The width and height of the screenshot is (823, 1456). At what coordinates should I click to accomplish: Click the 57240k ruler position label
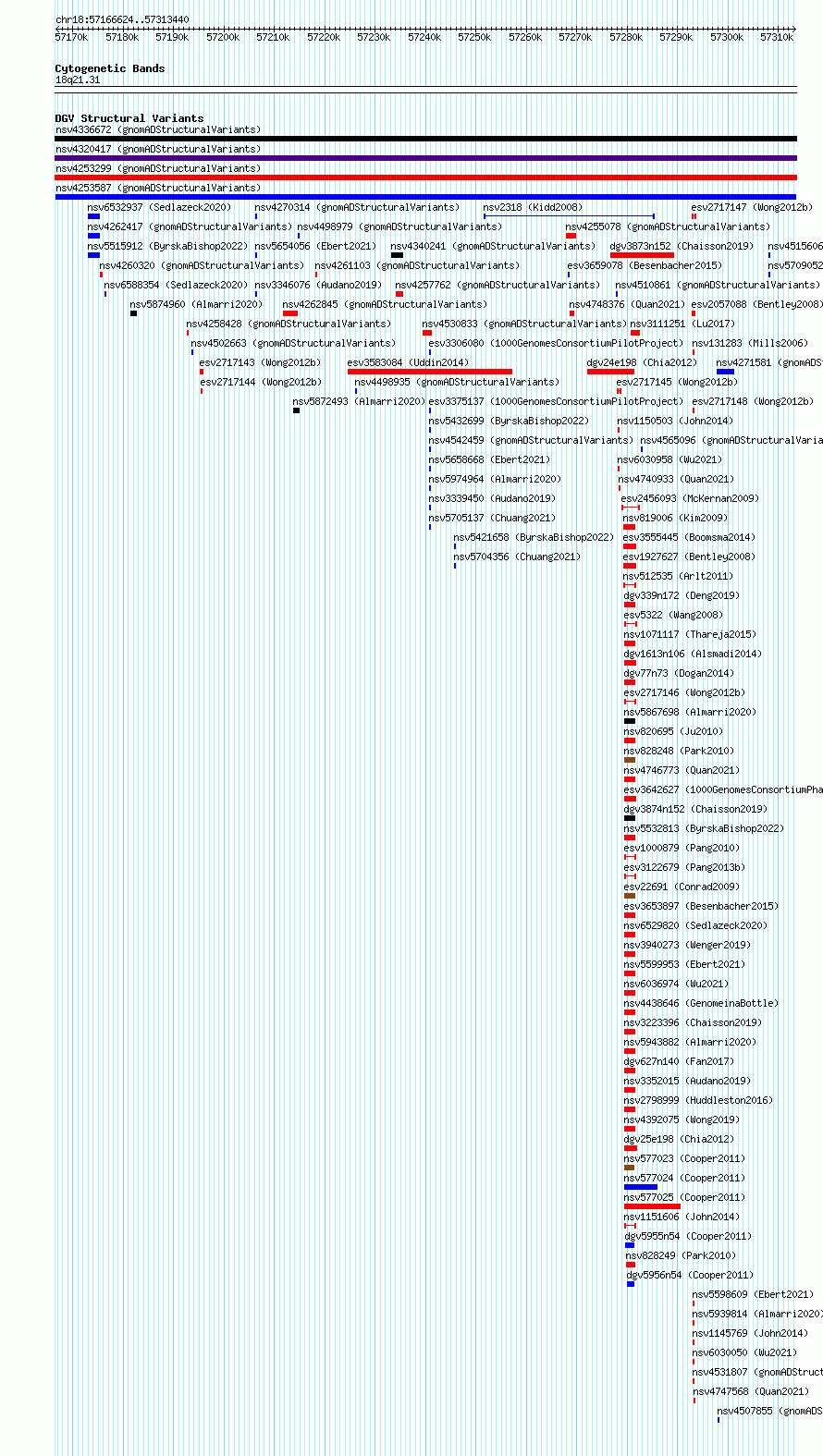424,37
